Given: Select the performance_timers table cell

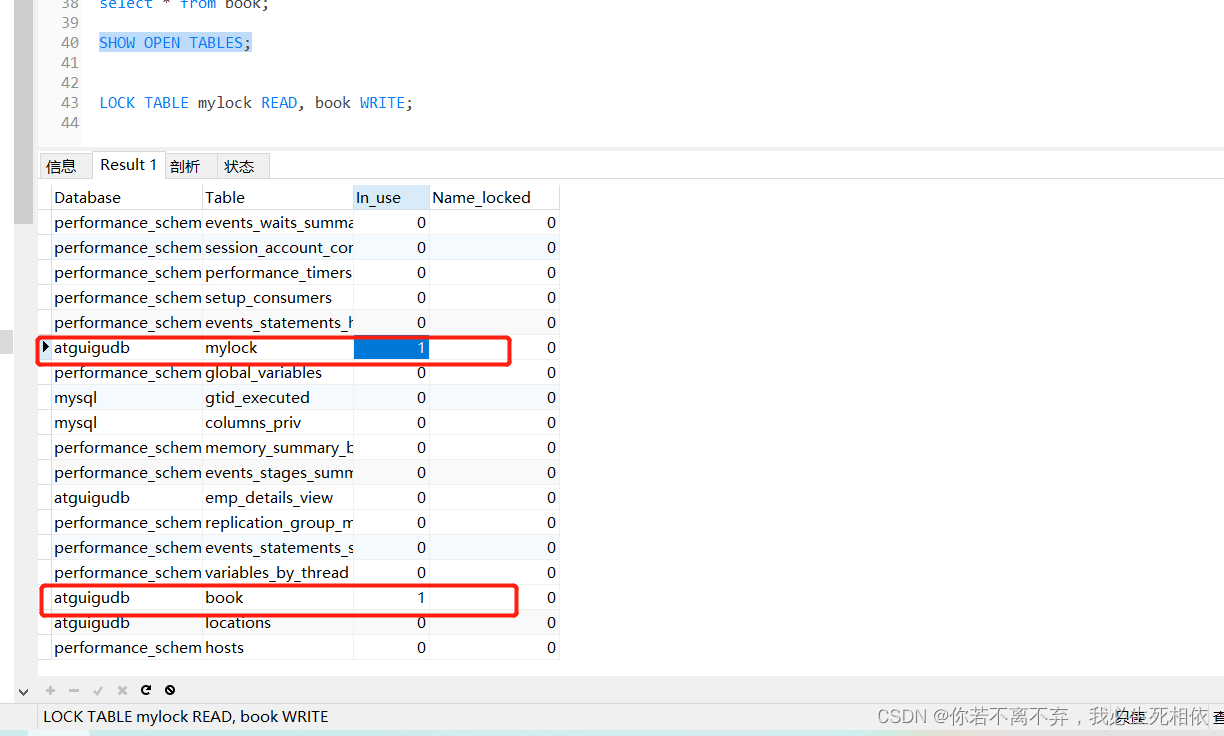Looking at the screenshot, I should (x=278, y=273).
